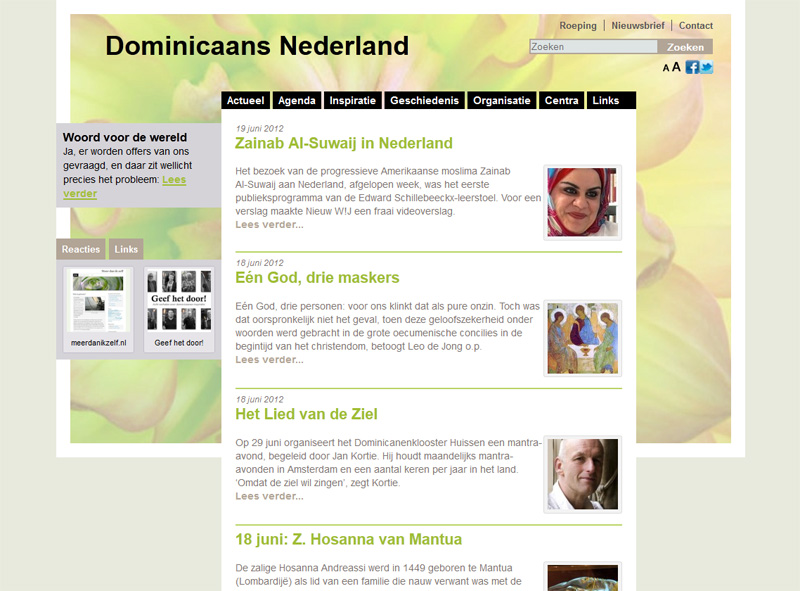Open the meerdanikzelf.nl thumbnail
Screen dimensions: 800x591
click(x=98, y=309)
